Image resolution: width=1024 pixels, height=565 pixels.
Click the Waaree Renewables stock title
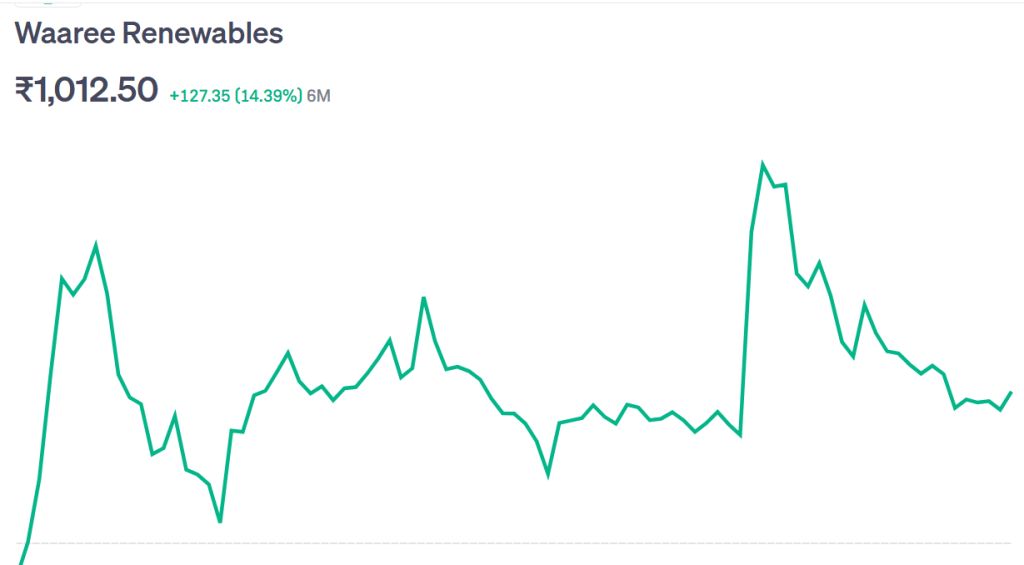pyautogui.click(x=149, y=33)
